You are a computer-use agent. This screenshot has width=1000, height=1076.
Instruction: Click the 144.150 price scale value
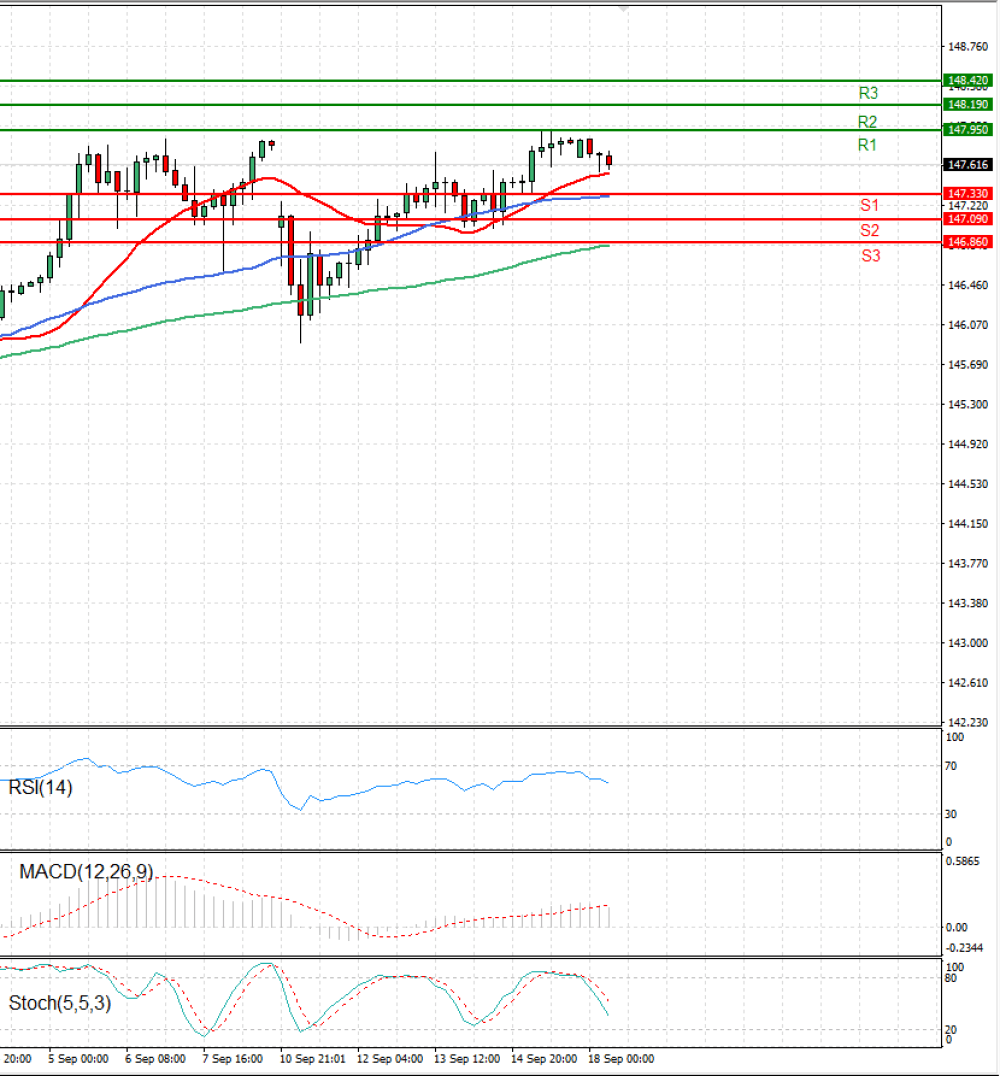pyautogui.click(x=968, y=524)
